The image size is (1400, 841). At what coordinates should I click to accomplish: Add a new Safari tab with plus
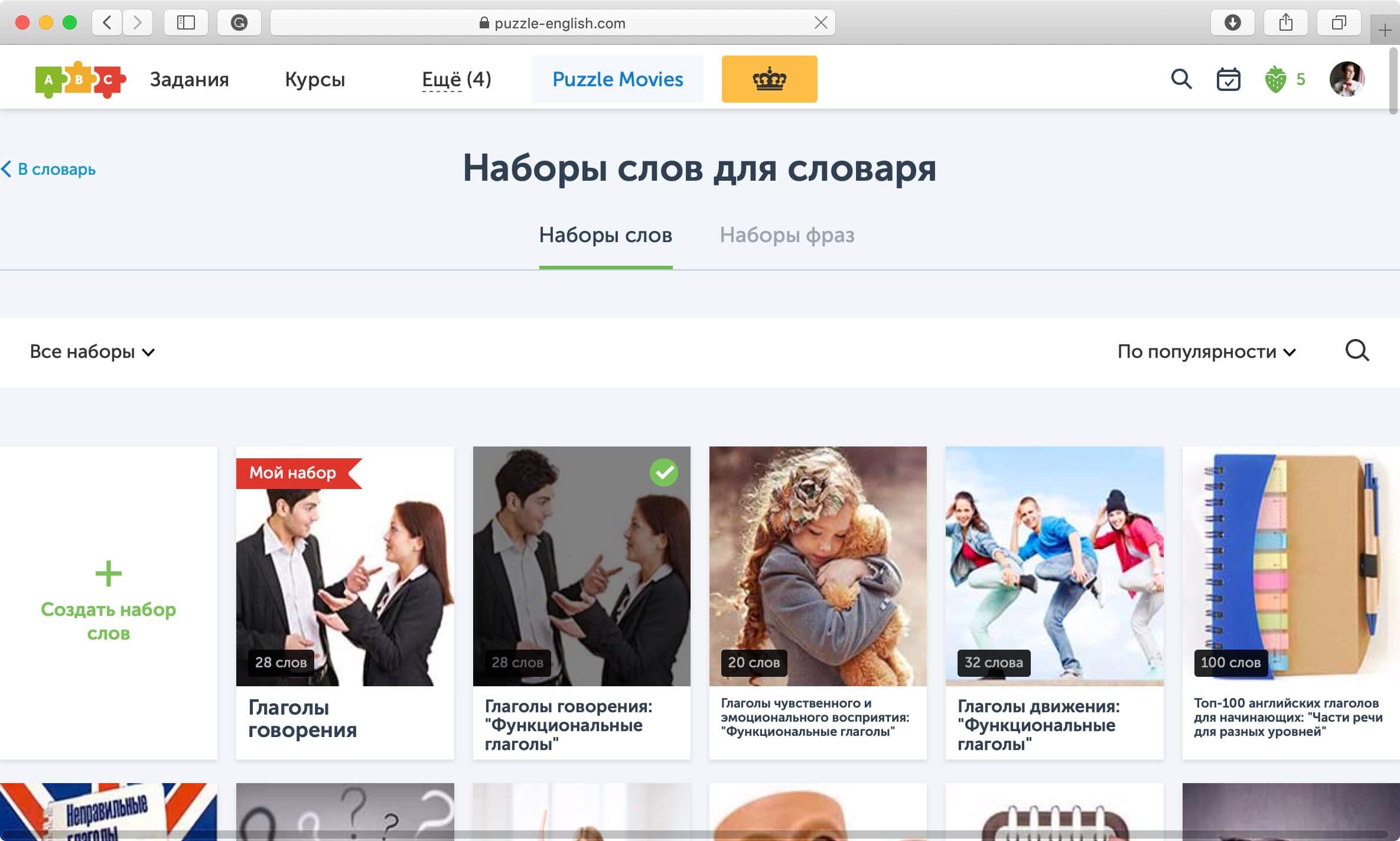[1385, 30]
